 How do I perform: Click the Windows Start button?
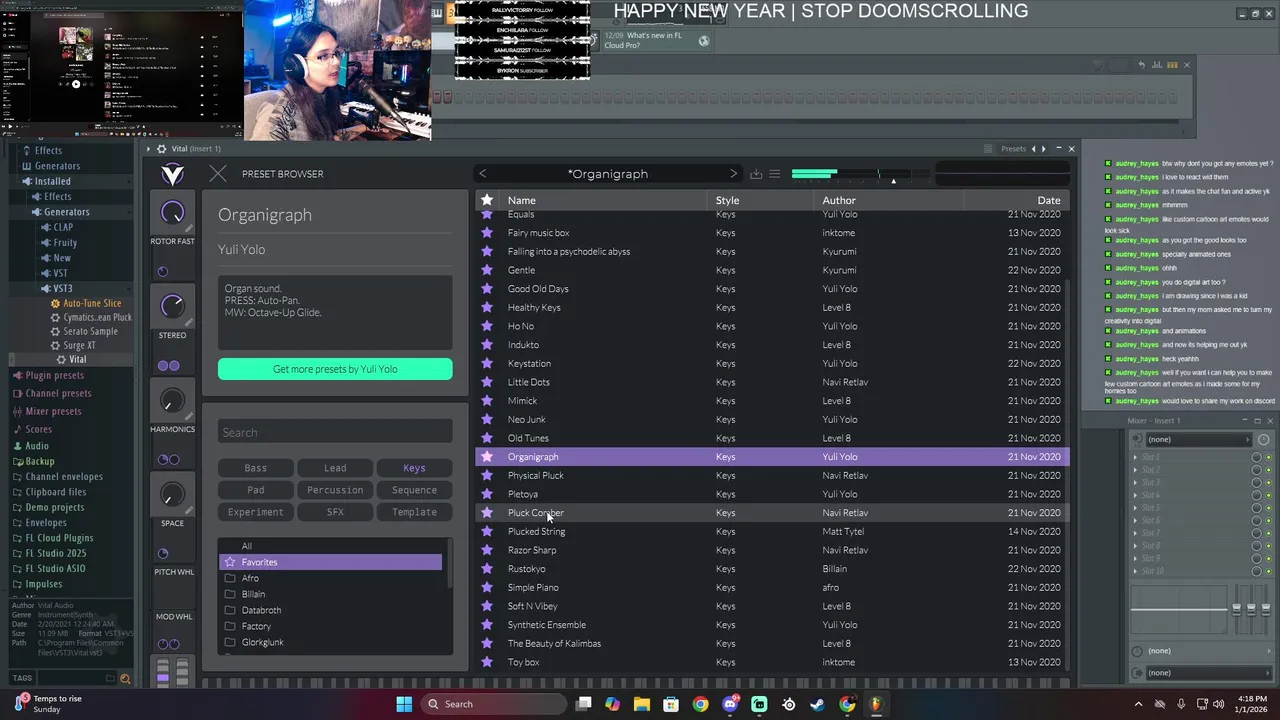point(404,704)
